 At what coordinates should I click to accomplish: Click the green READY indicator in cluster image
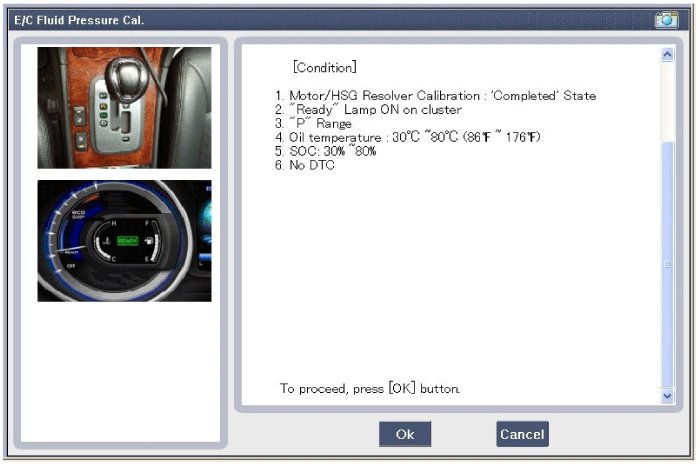pos(128,241)
